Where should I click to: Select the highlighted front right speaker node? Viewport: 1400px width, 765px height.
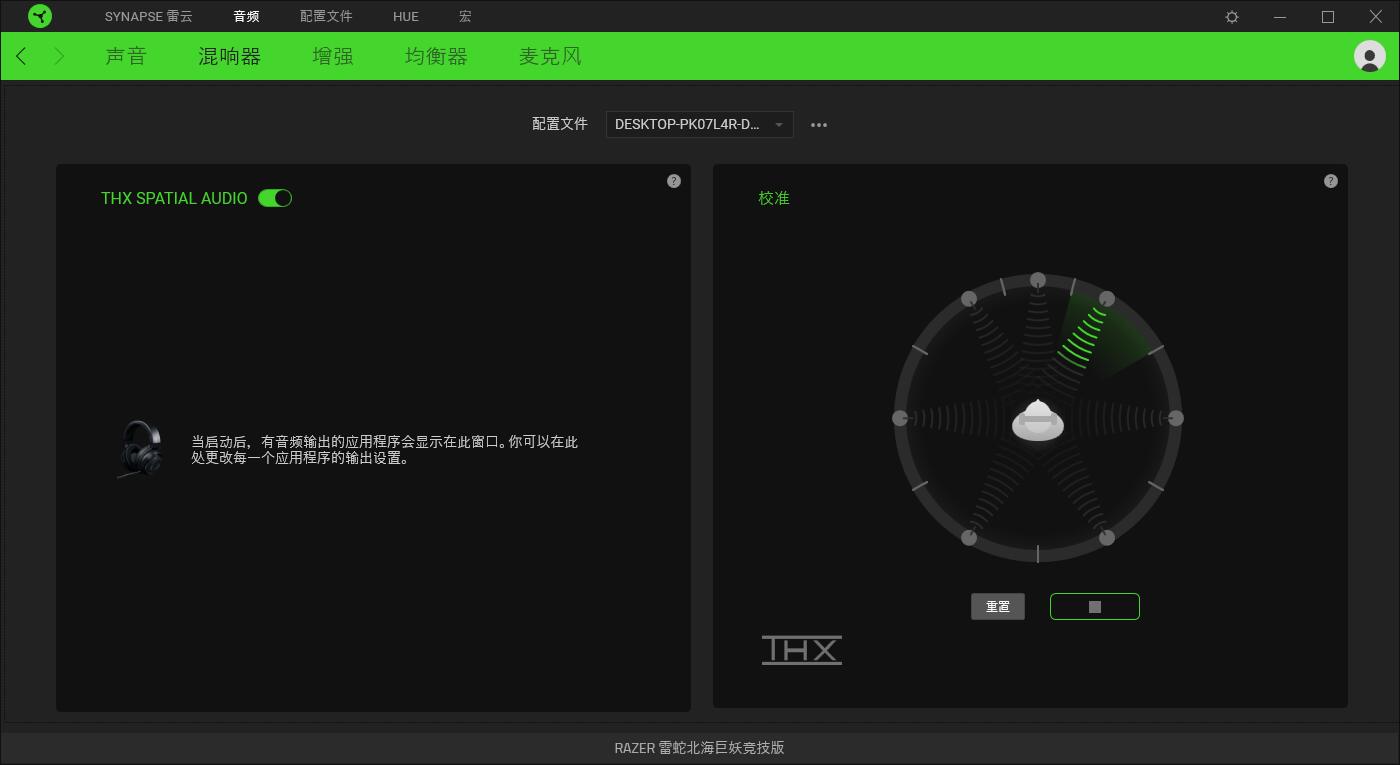coord(1107,299)
